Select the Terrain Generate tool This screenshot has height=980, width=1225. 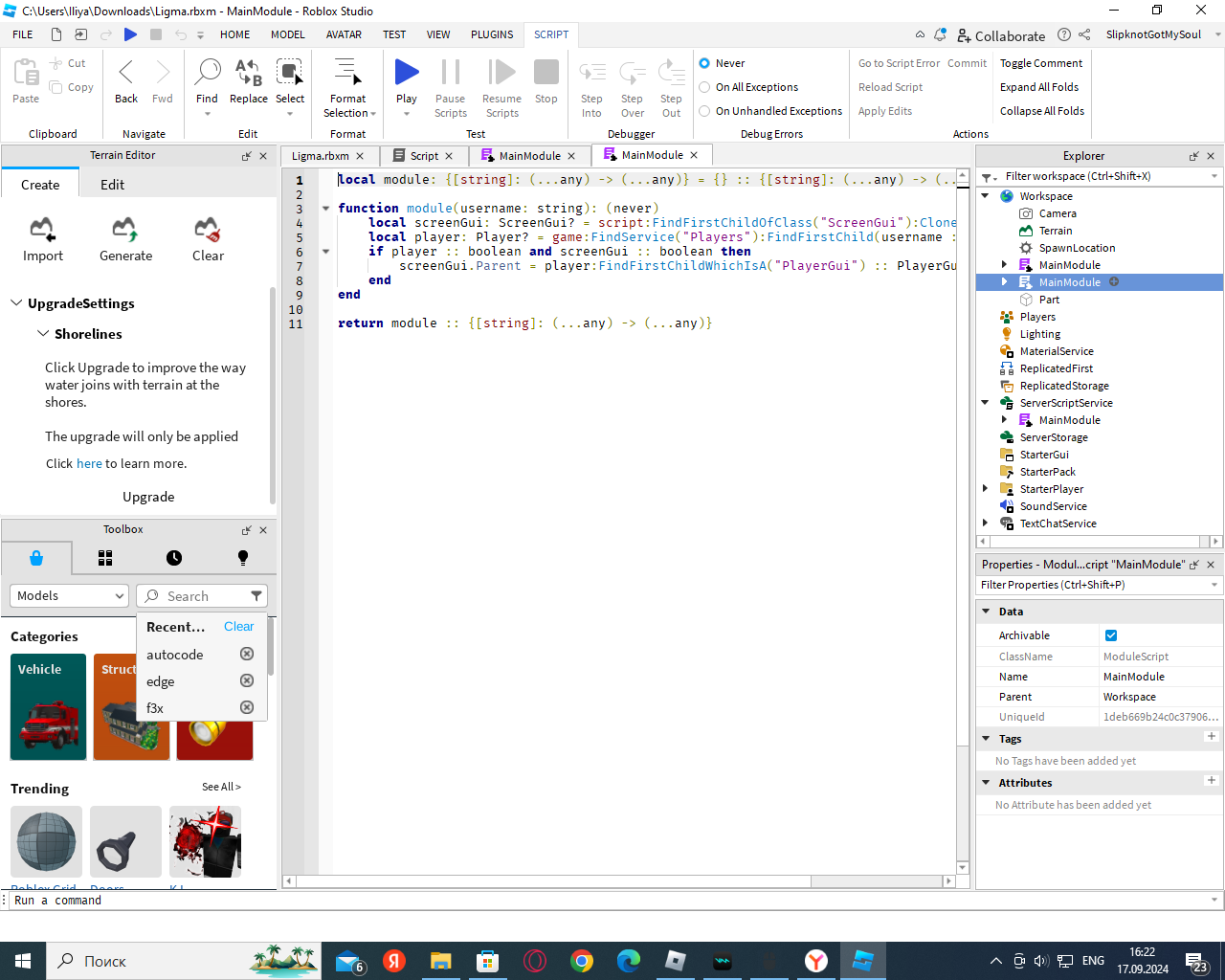tap(125, 230)
